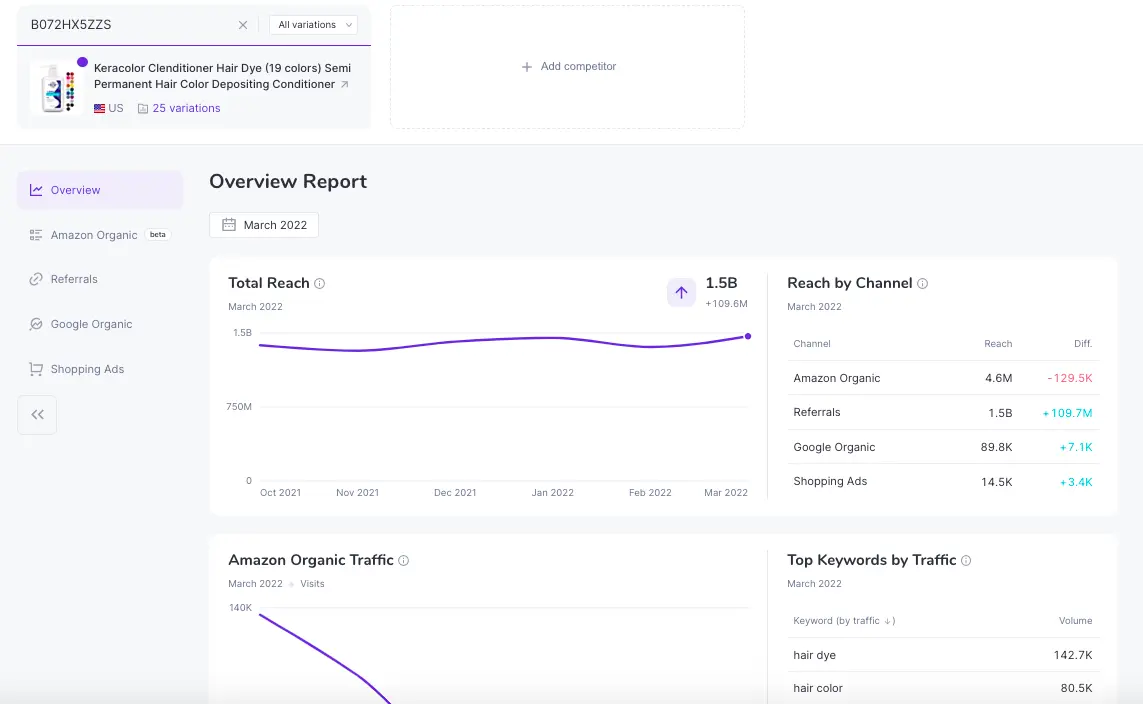Click the Mar 2022 data point on chart
The image size is (1143, 704).
(748, 336)
